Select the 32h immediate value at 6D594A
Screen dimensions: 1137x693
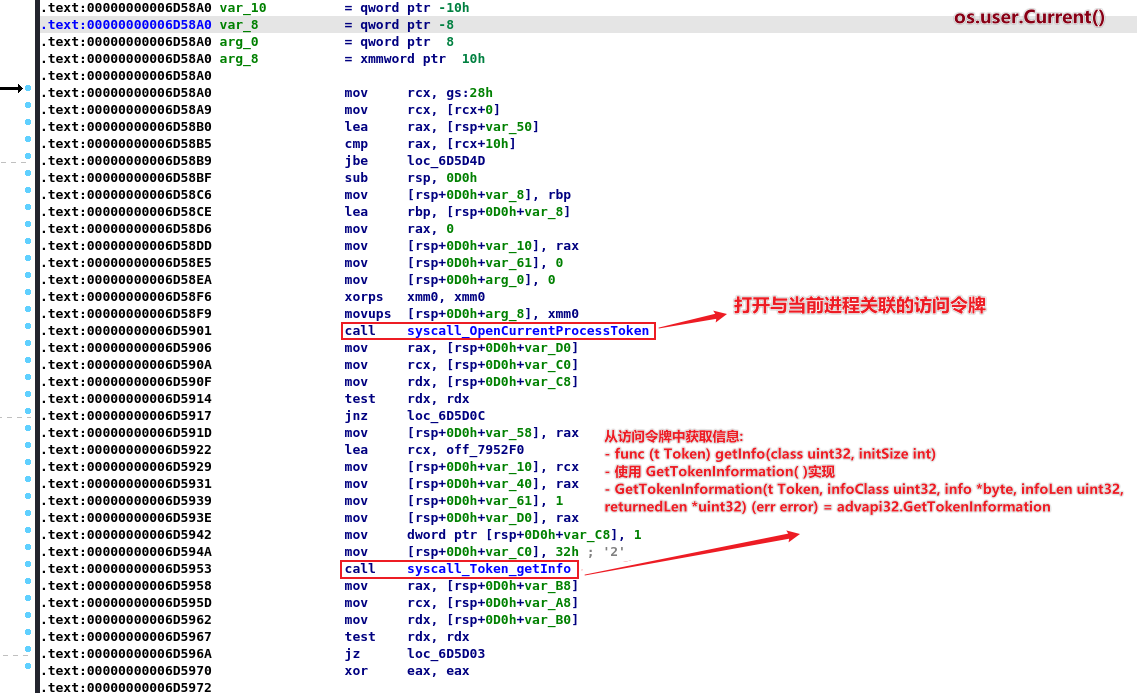tap(565, 552)
